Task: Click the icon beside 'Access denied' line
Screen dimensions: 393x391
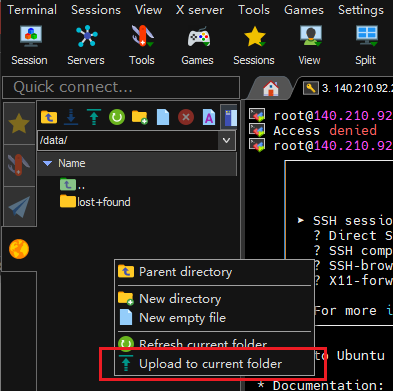Action: pos(257,130)
